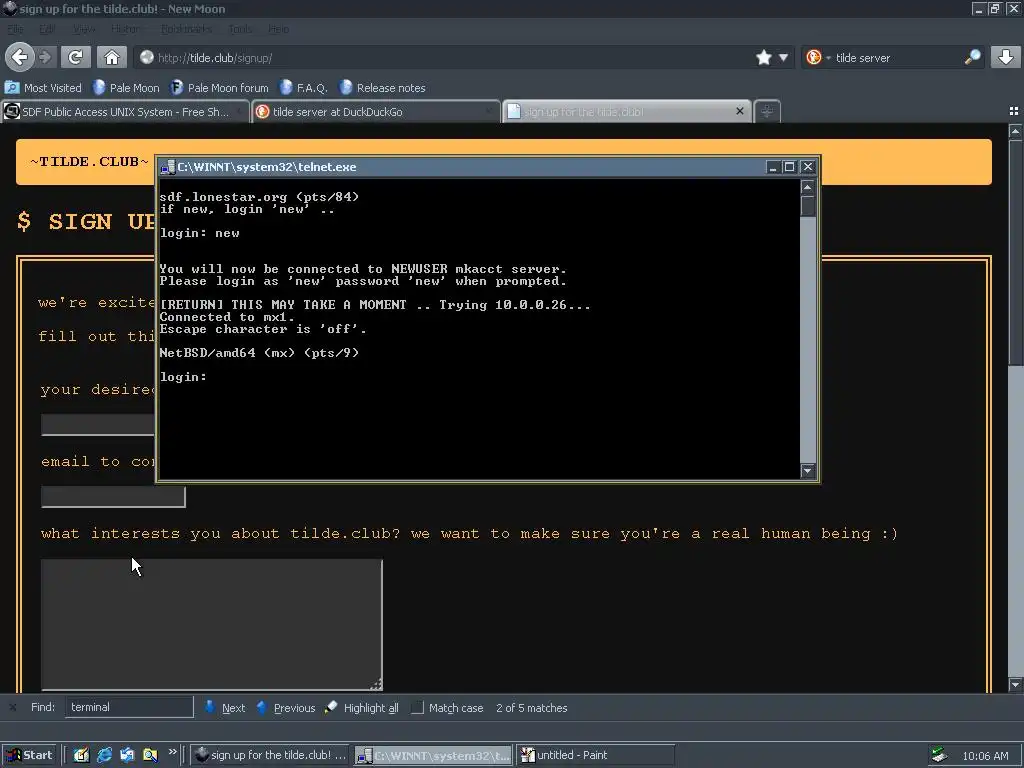Open the History menu
The height and width of the screenshot is (768, 1024).
coord(125,29)
